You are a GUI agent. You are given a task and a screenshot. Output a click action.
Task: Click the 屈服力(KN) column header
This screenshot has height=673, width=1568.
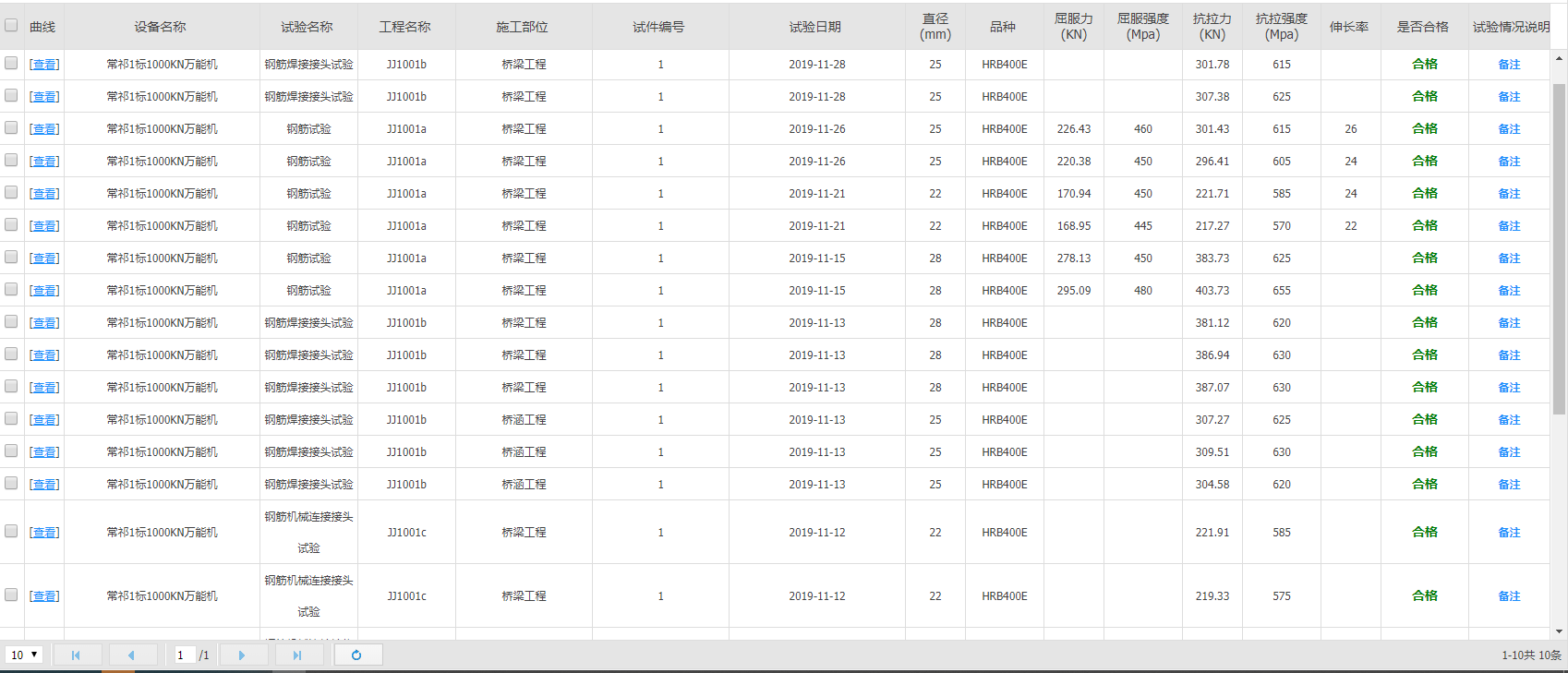pyautogui.click(x=1074, y=27)
